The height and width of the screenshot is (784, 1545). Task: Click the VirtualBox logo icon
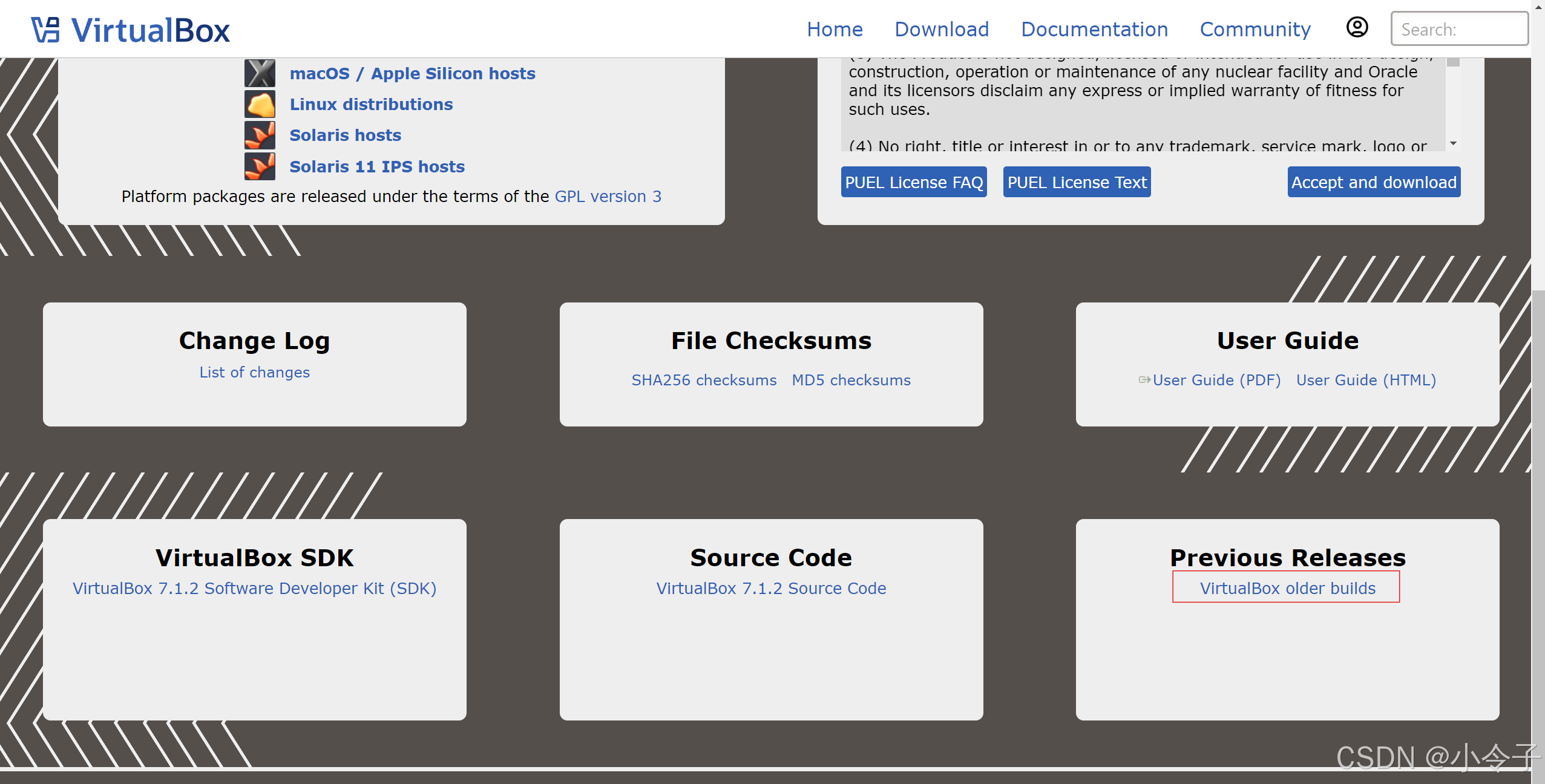click(46, 30)
